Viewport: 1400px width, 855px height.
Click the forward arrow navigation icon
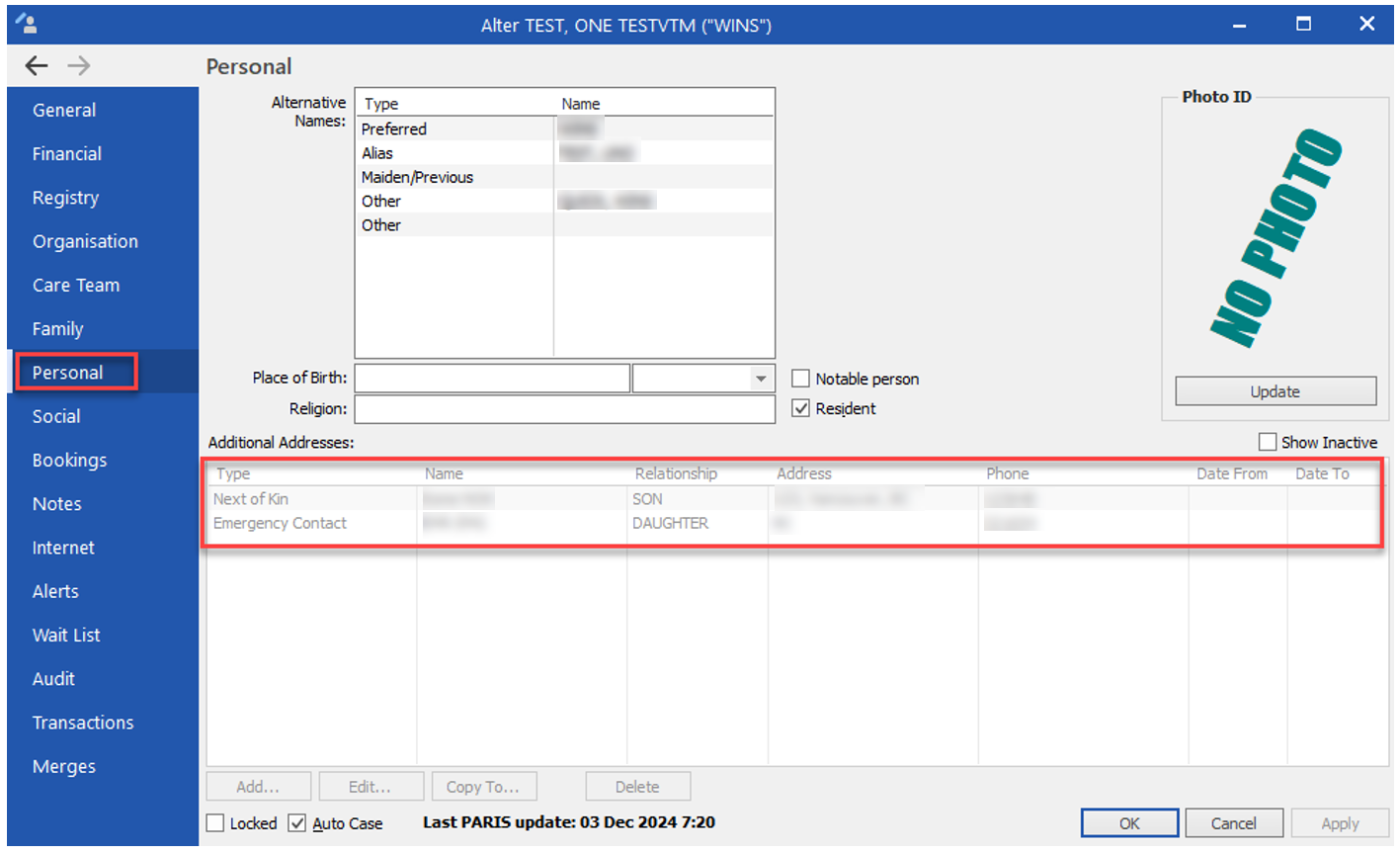pyautogui.click(x=79, y=66)
